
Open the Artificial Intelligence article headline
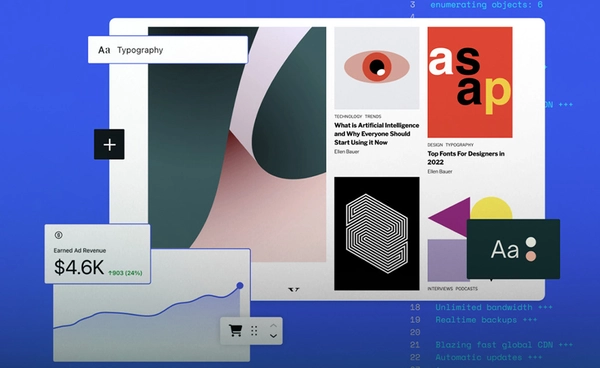377,134
